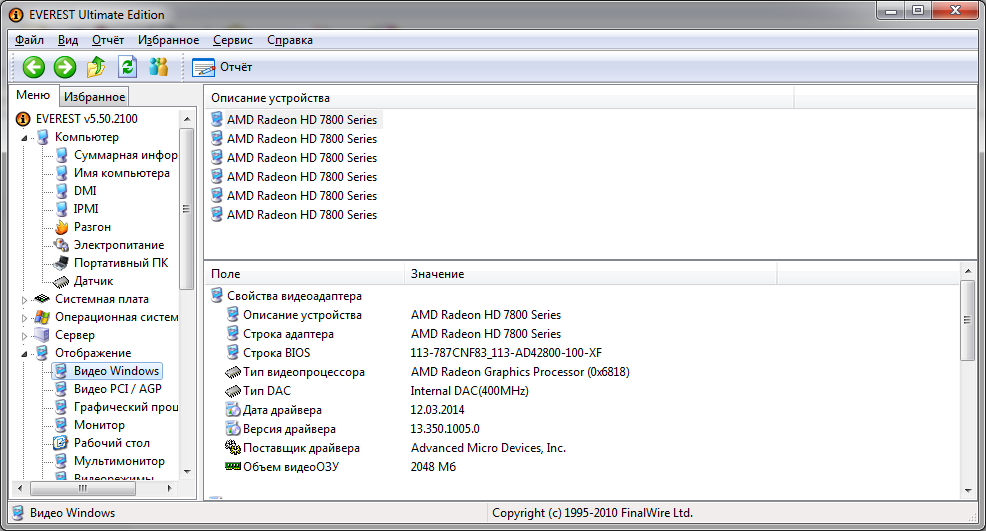Click the Отображение display icon

tap(42, 353)
